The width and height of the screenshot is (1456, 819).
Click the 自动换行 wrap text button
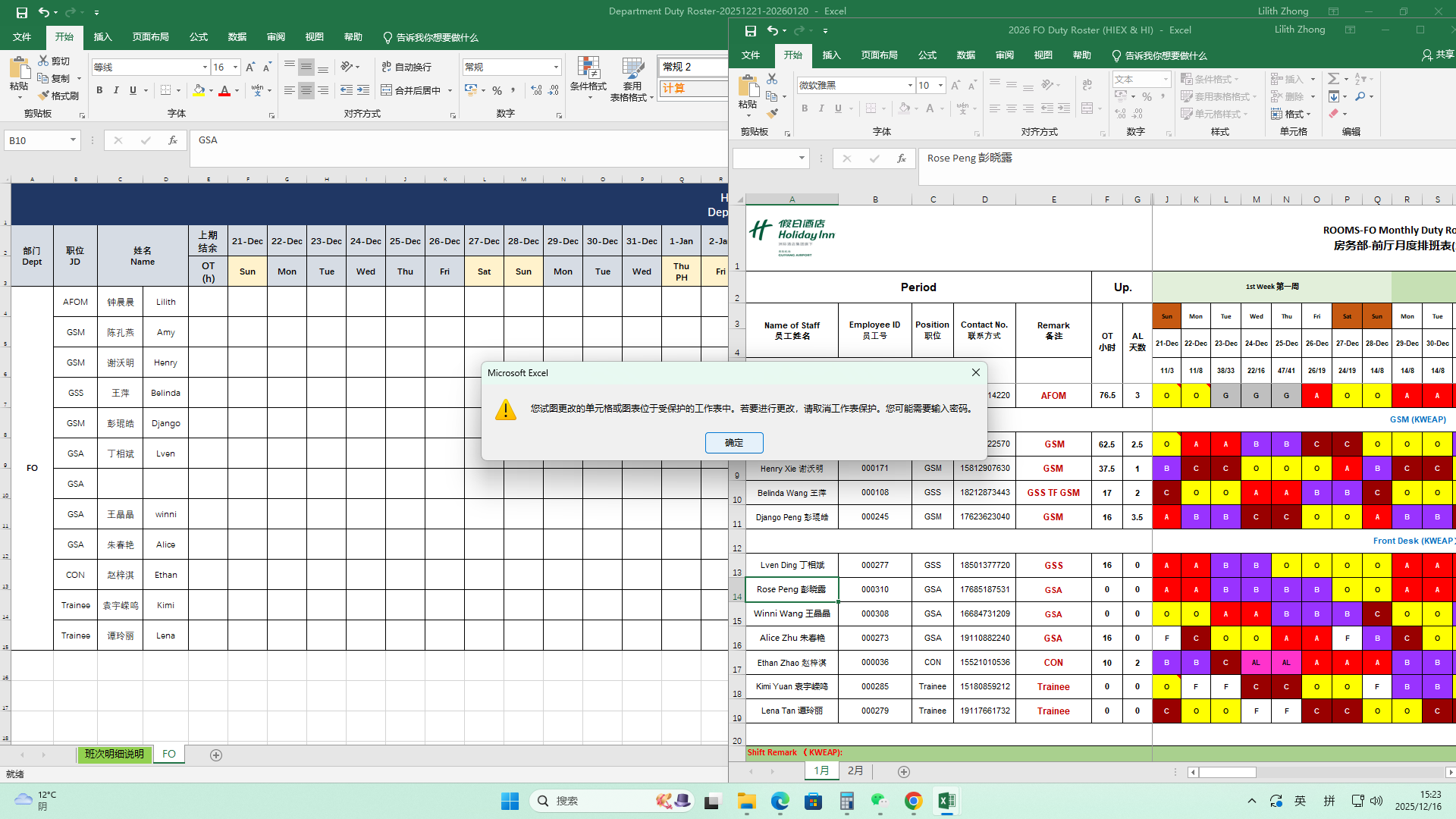[x=406, y=67]
